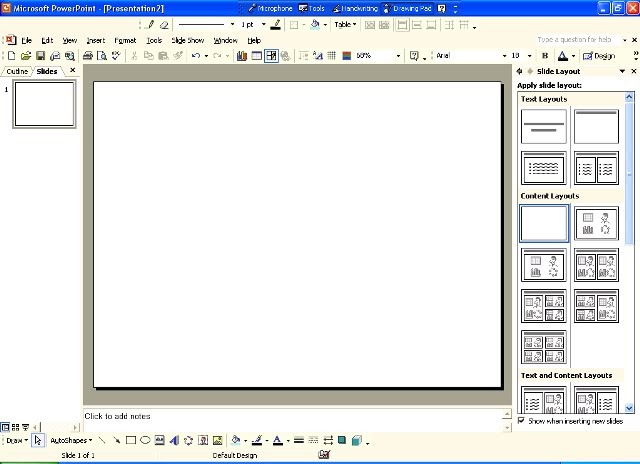Viewport: 640px width, 464px height.
Task: Start slide show from current slide
Action: click(26, 427)
